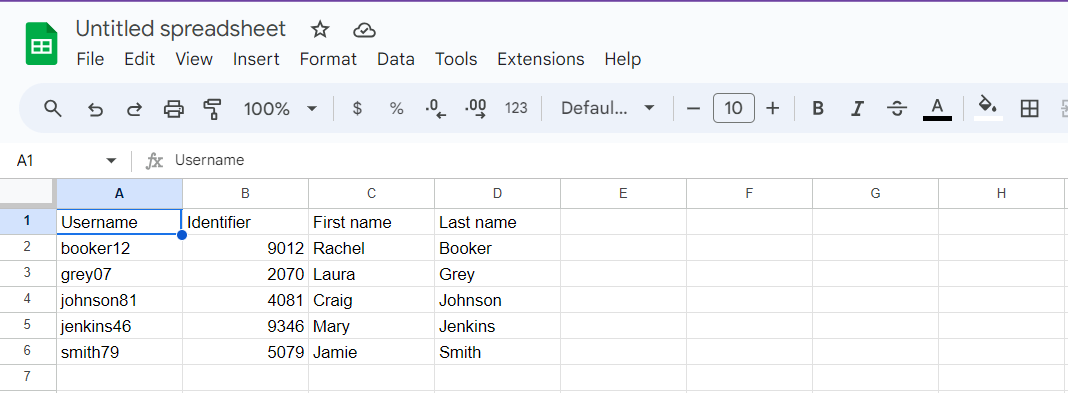1068x393 pixels.
Task: Open the Format menu
Action: [x=328, y=59]
